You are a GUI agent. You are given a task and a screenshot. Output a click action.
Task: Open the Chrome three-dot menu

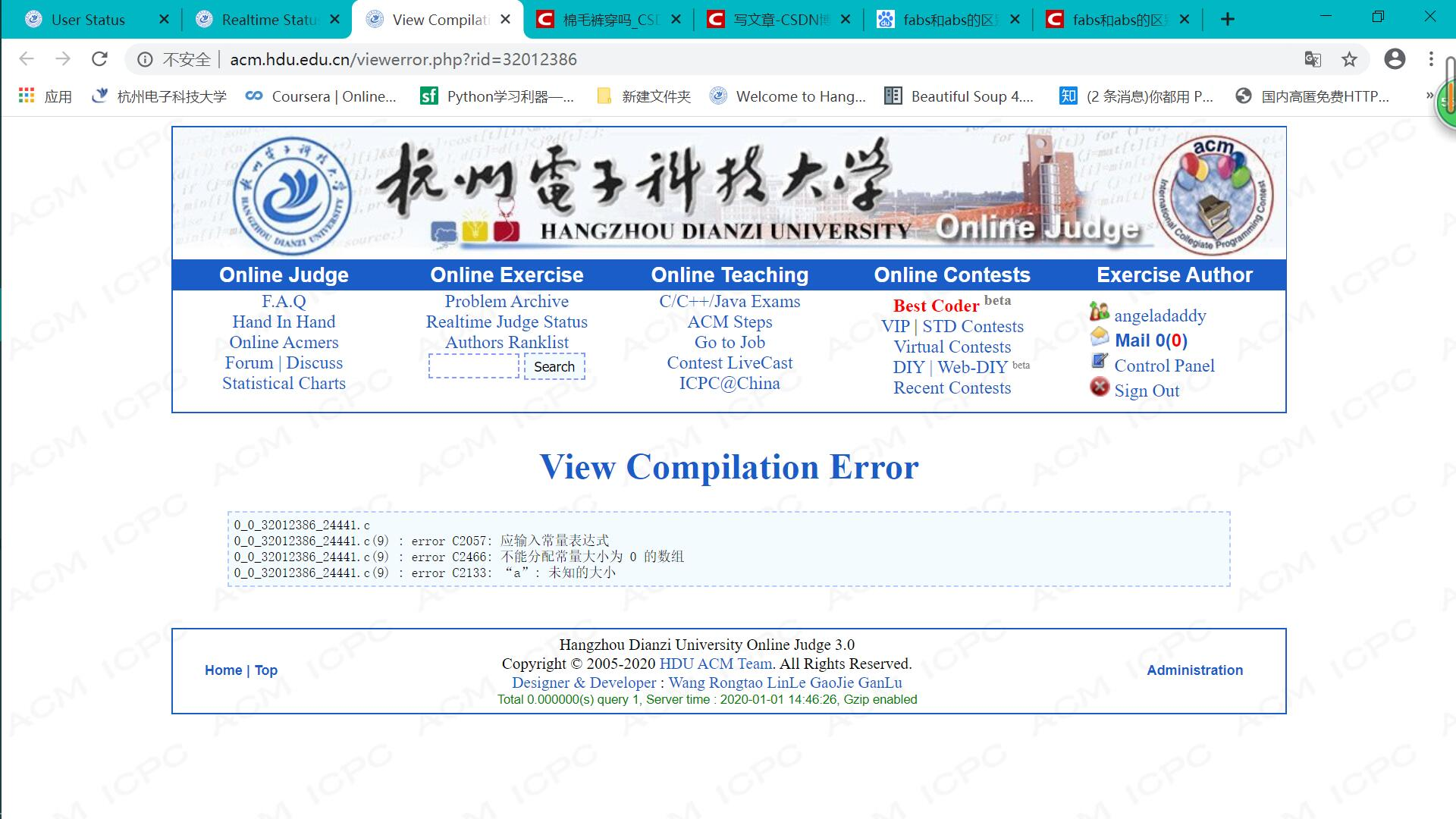[1431, 59]
